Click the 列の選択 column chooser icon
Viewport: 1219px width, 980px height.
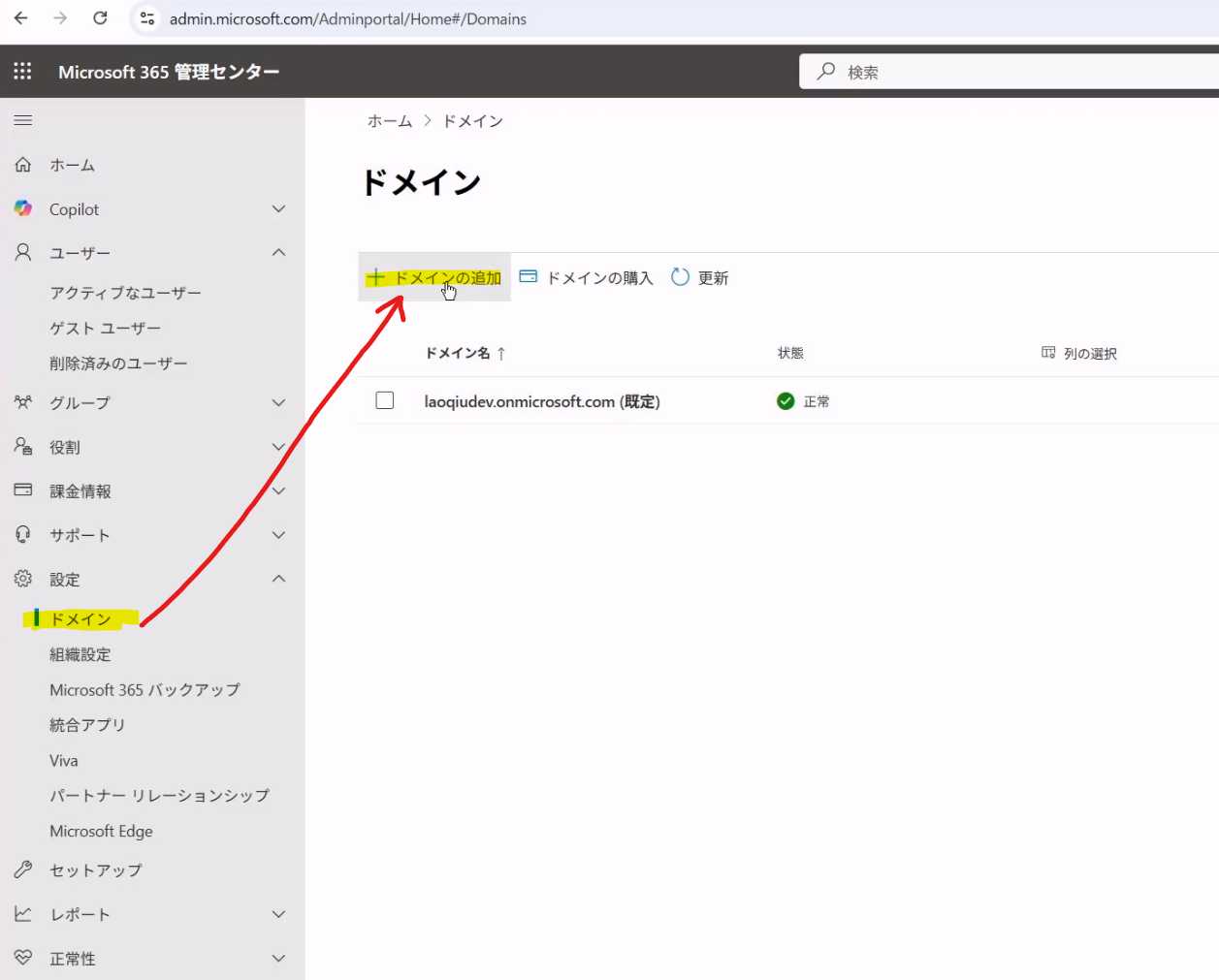click(x=1048, y=353)
